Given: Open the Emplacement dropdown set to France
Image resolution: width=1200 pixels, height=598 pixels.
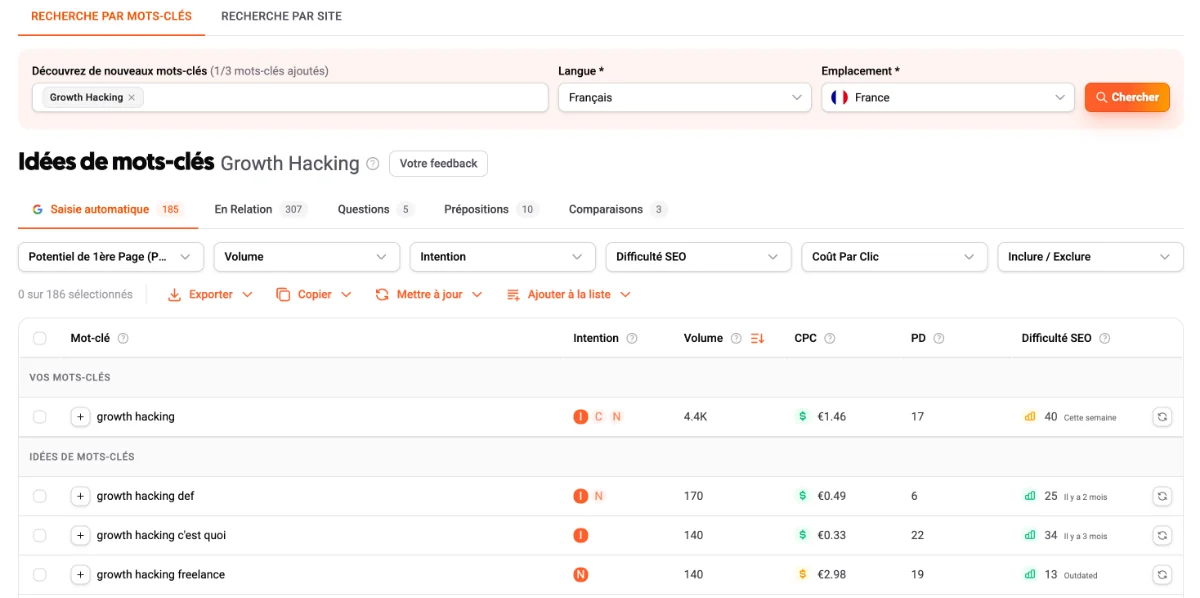Looking at the screenshot, I should [x=948, y=98].
